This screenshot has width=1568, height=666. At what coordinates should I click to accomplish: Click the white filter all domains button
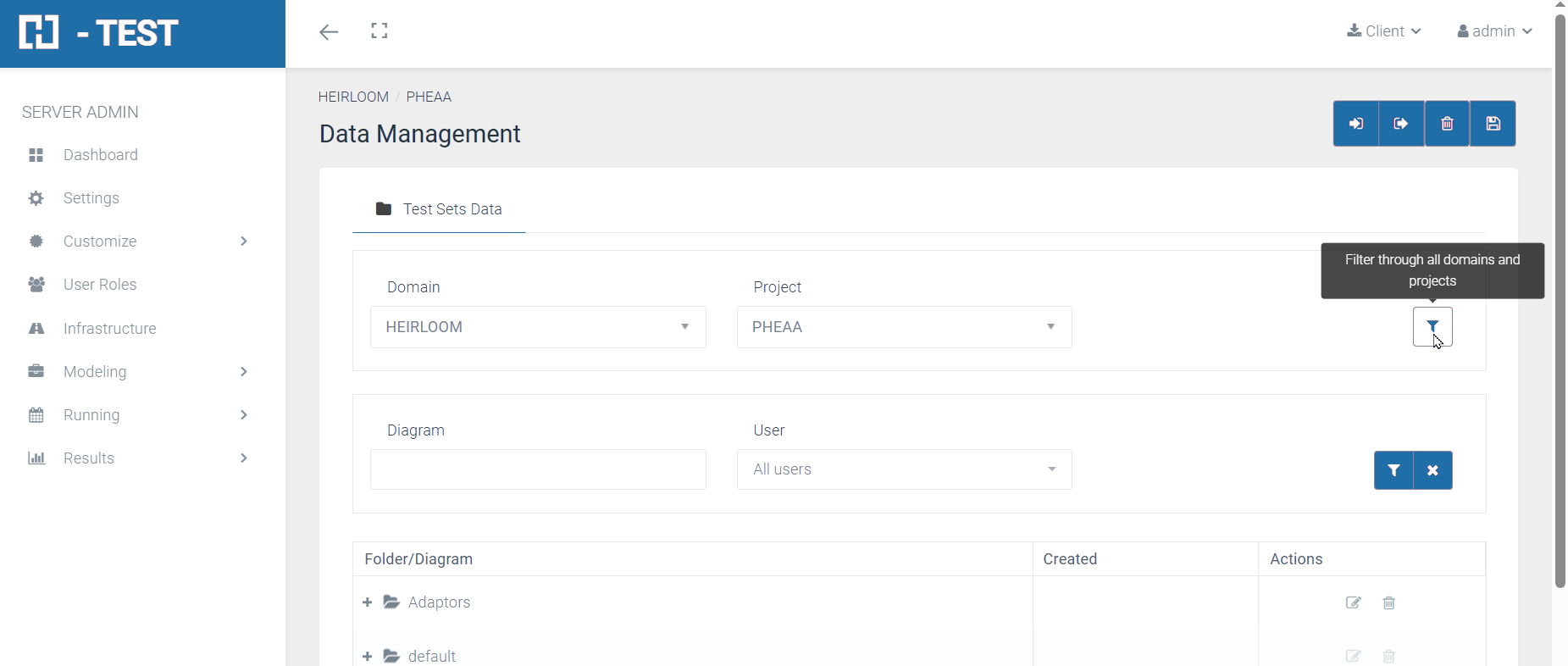click(x=1432, y=327)
